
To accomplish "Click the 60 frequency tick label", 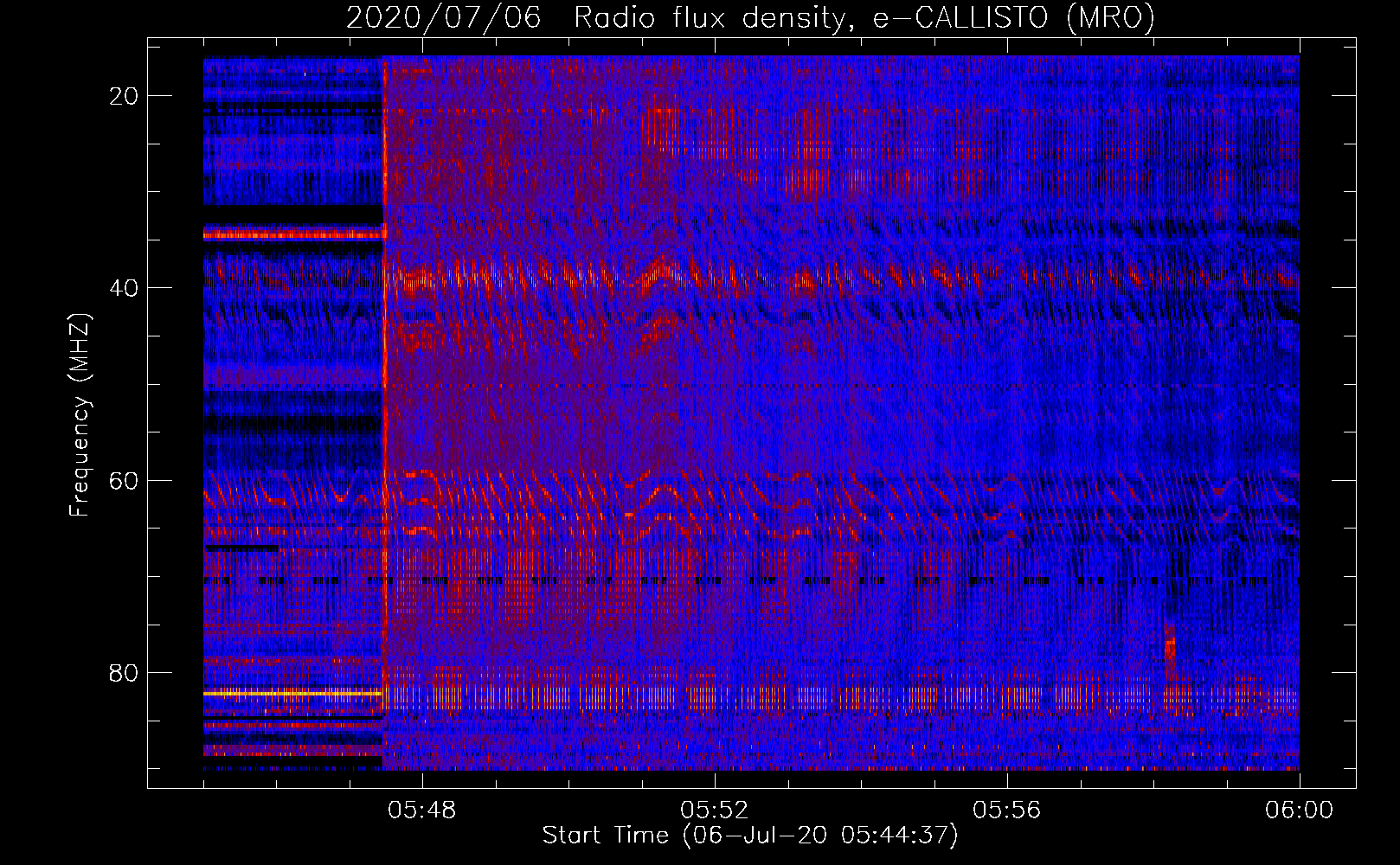I will 125,480.
